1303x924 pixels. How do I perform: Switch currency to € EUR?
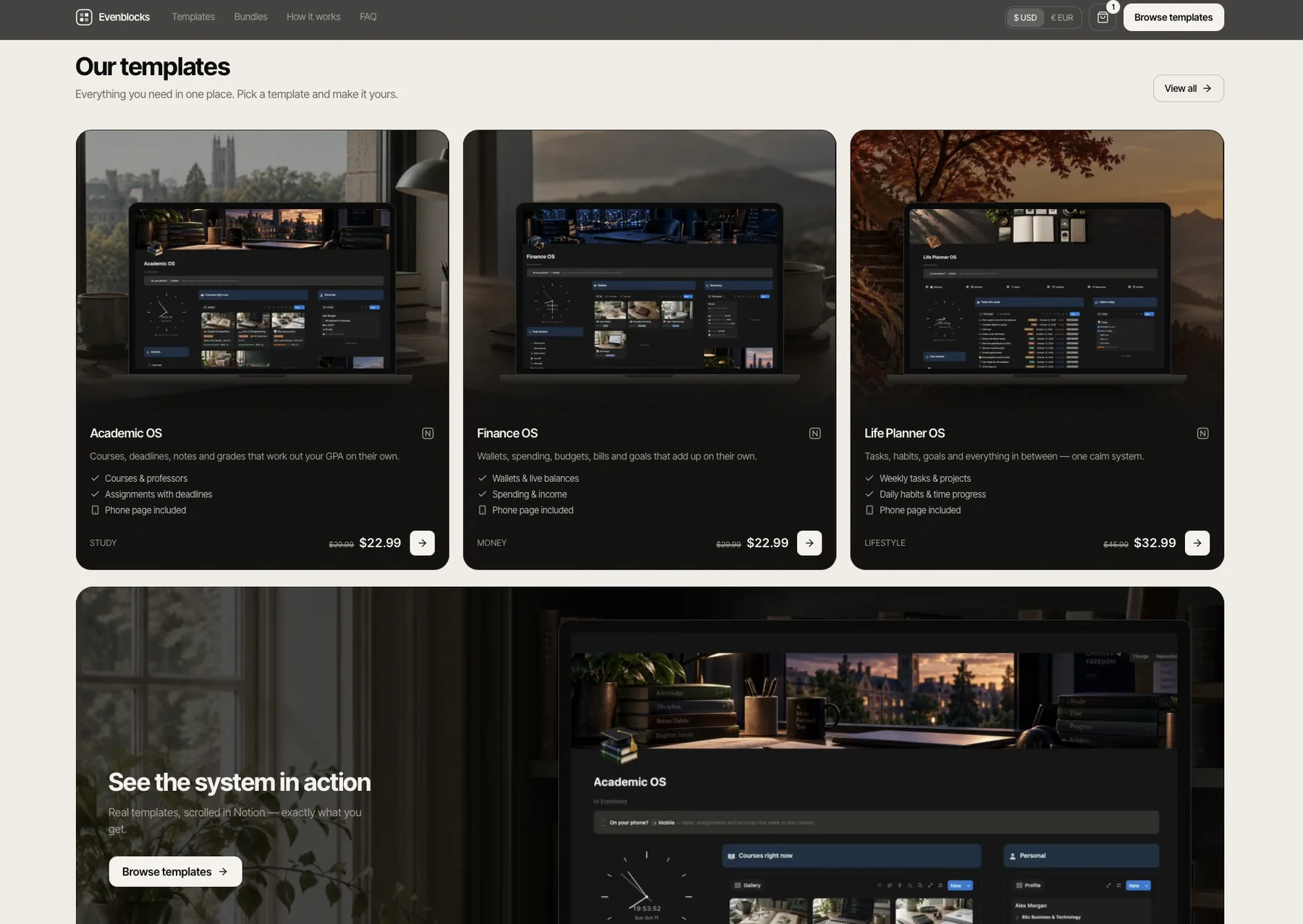tap(1062, 17)
